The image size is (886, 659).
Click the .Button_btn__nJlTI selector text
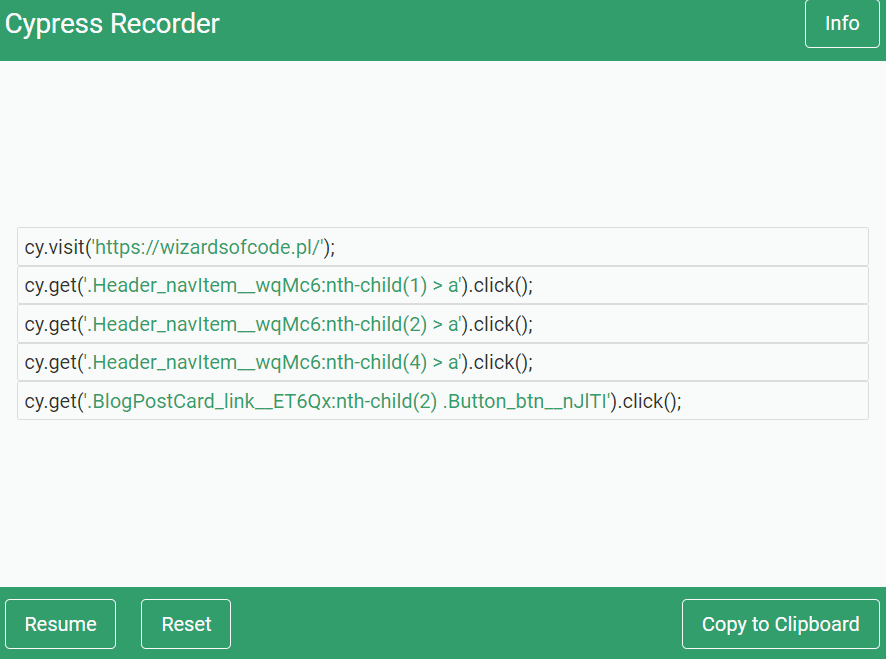click(525, 401)
